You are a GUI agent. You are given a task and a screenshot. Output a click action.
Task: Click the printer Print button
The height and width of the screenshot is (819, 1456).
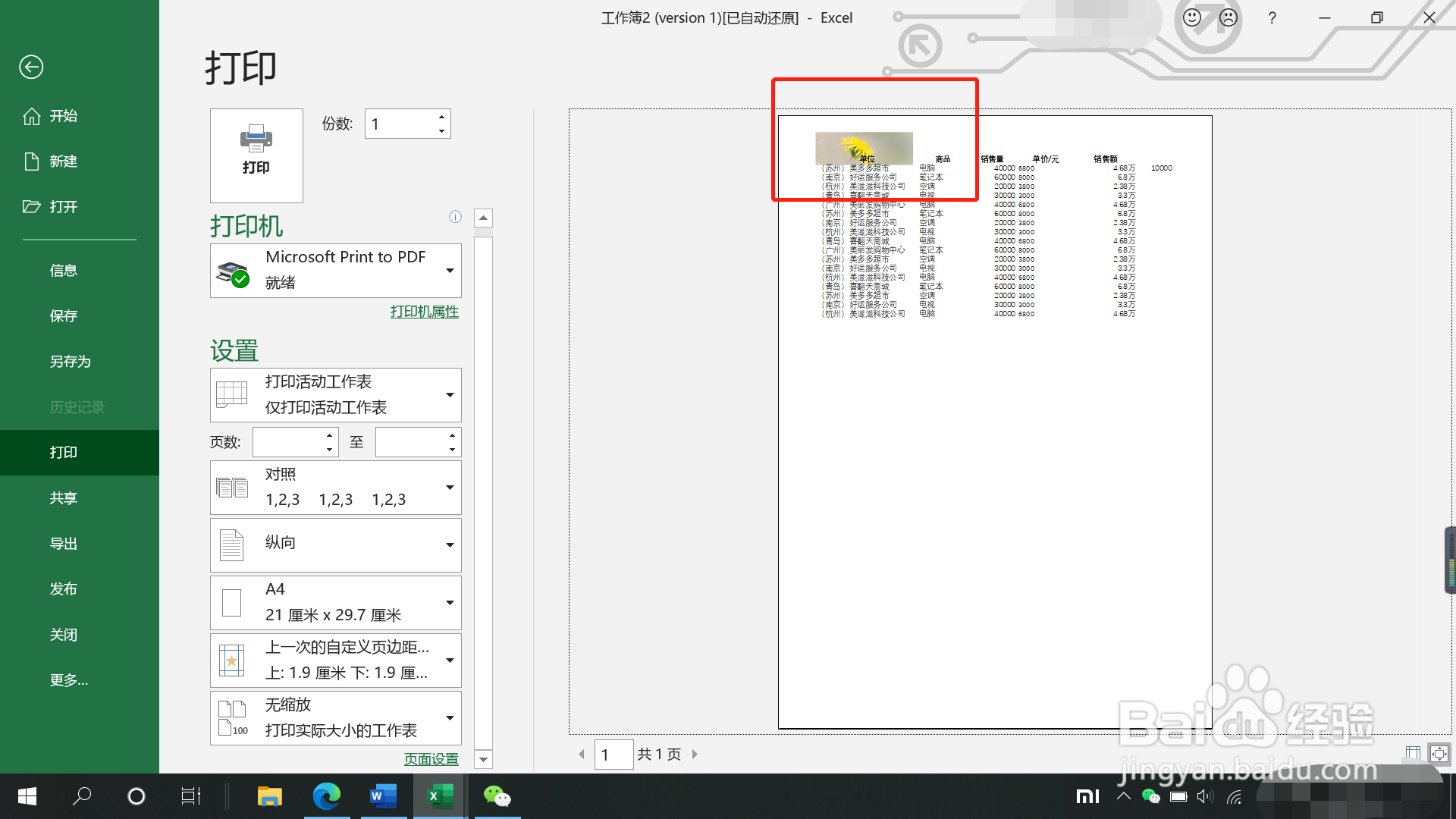[x=256, y=155]
